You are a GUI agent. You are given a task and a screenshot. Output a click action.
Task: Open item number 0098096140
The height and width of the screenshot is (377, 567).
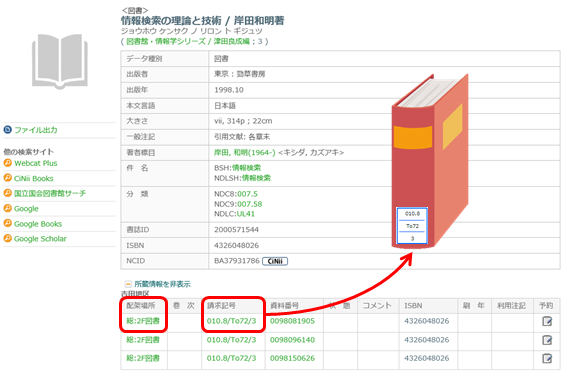[x=293, y=340]
